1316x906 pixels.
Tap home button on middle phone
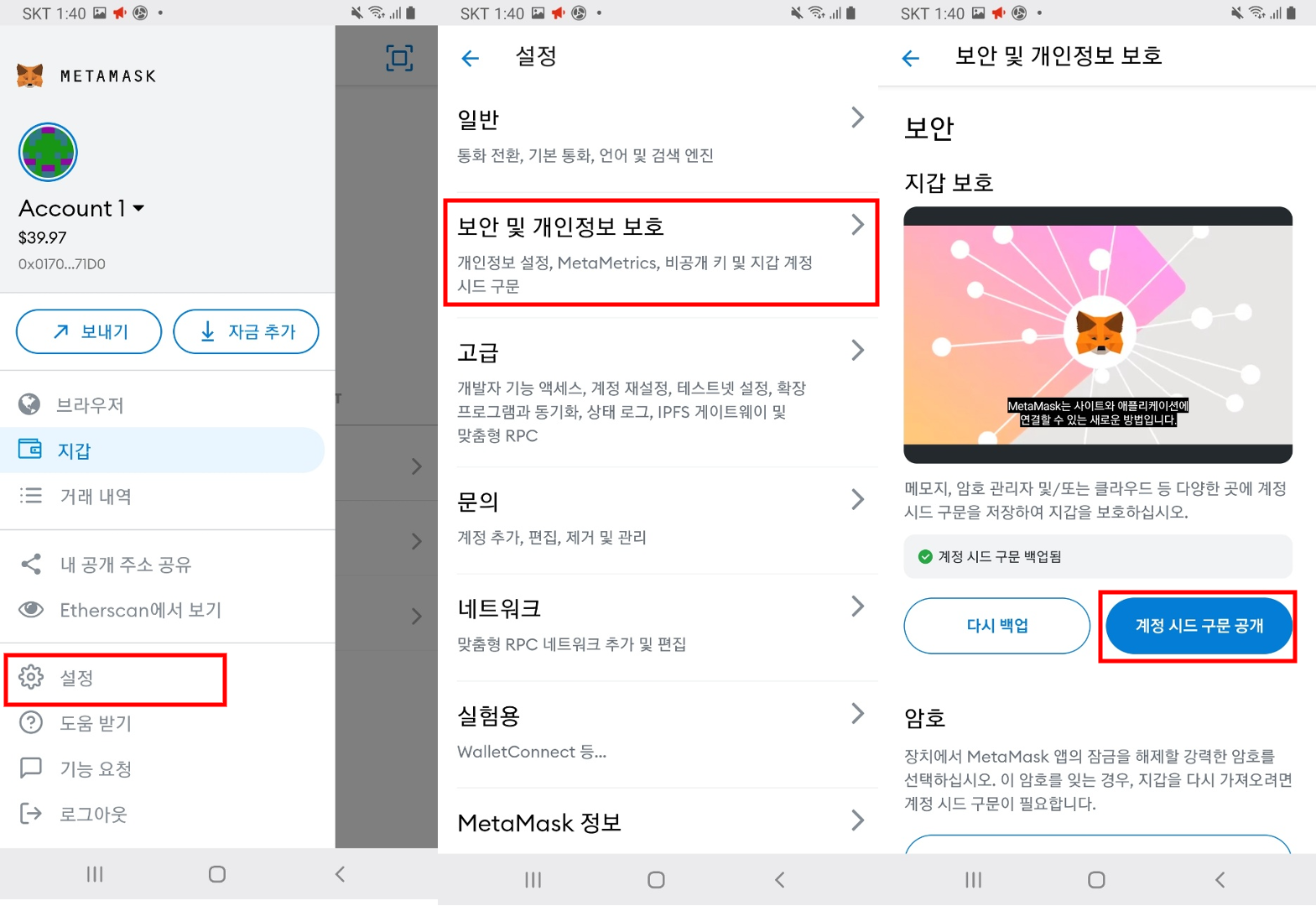(x=656, y=879)
